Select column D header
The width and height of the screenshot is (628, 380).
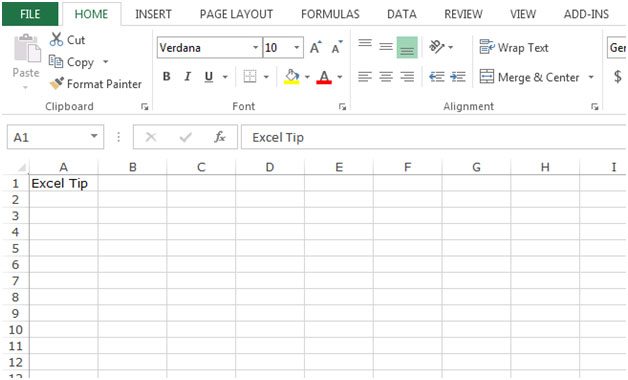pyautogui.click(x=270, y=167)
